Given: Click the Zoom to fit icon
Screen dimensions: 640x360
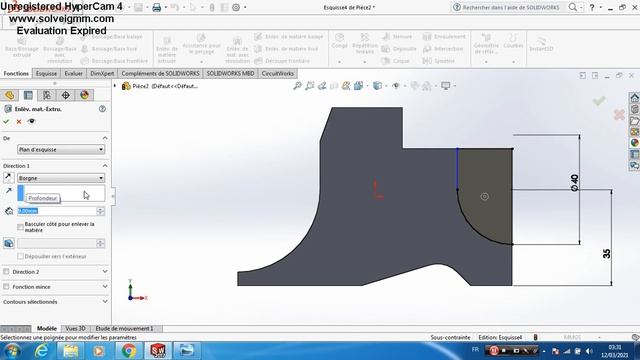Looking at the screenshot, I should coord(298,85).
